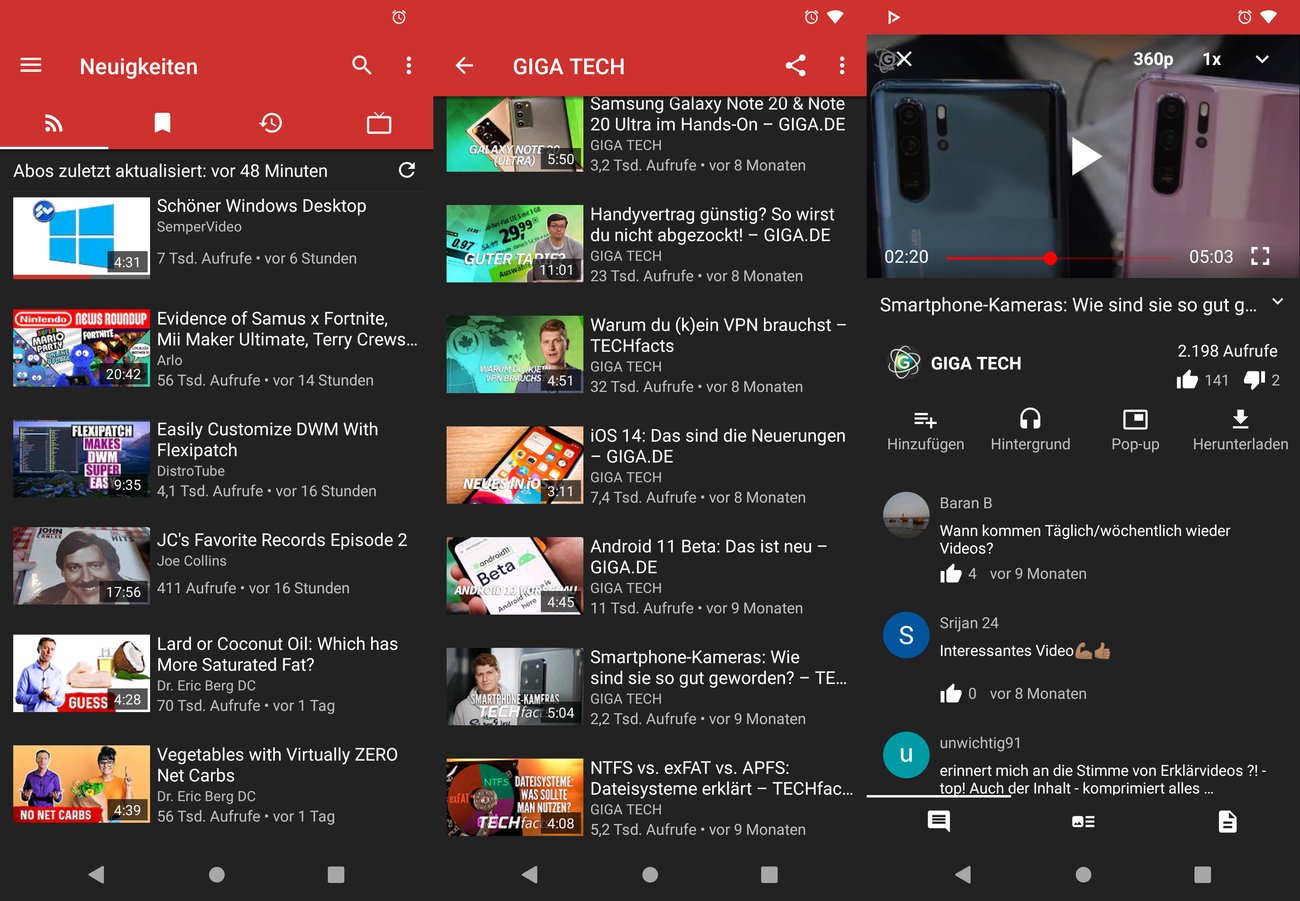Open the history tab
Viewport: 1300px width, 901px height.
(270, 123)
